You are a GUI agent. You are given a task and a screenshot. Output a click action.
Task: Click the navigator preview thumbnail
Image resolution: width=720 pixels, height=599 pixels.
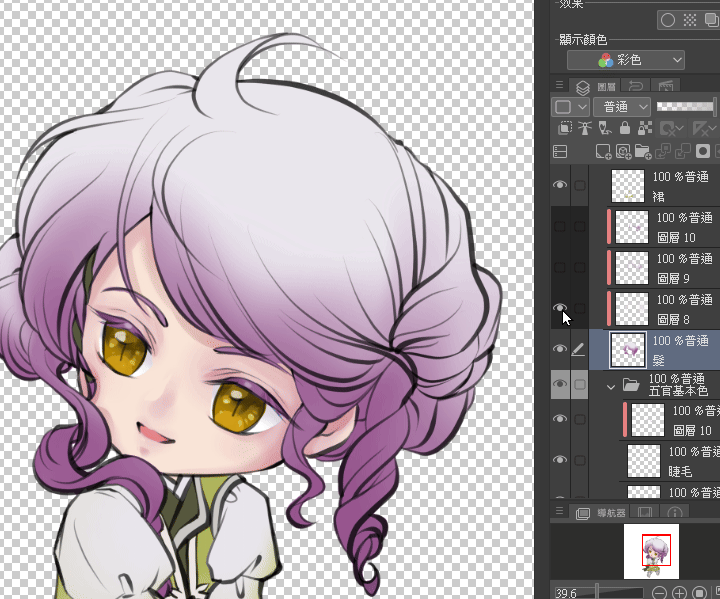pyautogui.click(x=651, y=551)
